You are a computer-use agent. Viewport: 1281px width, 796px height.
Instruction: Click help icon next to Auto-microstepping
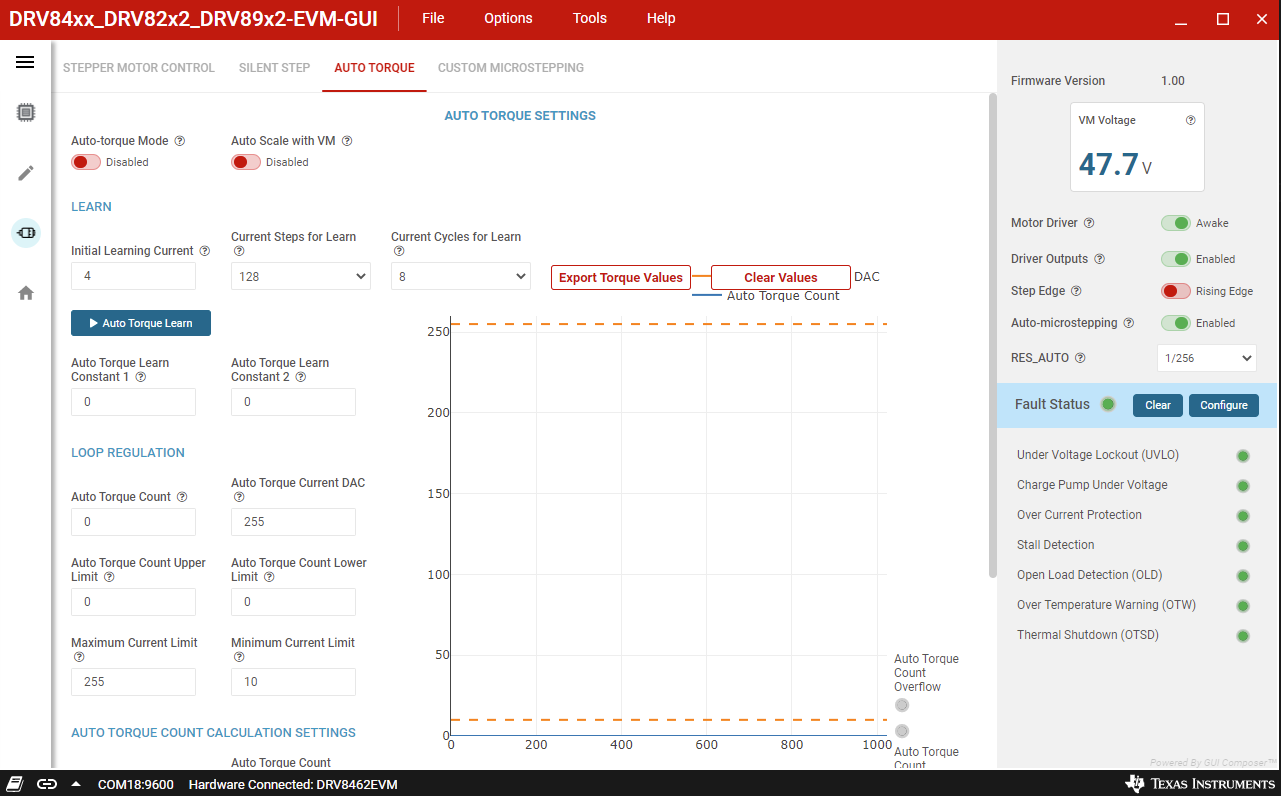1128,323
